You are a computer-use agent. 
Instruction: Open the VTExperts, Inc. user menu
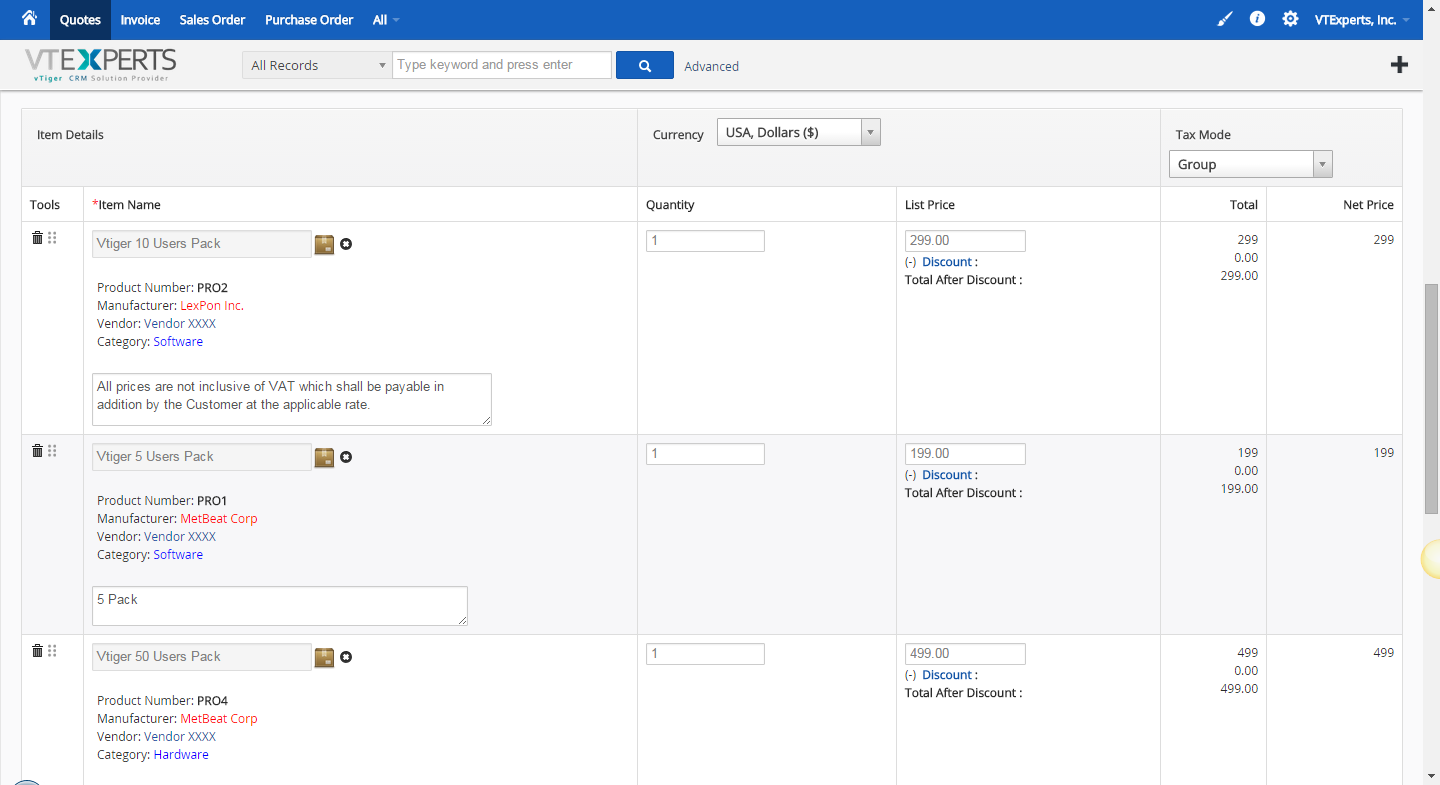(1362, 20)
